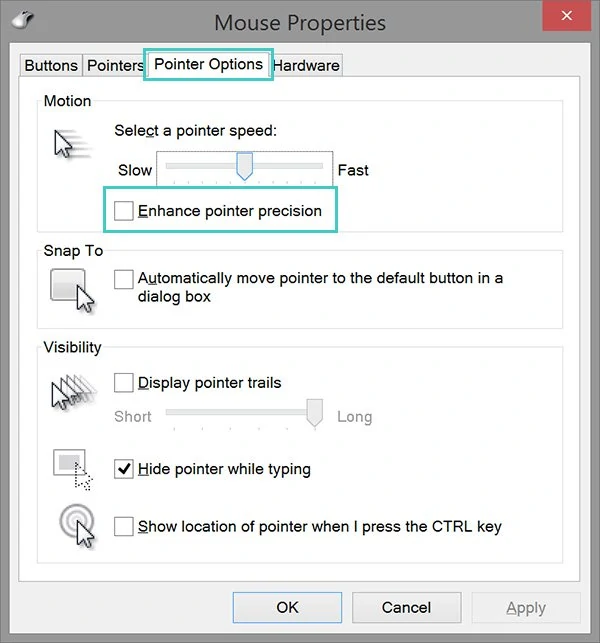Select the Pointer Options tab
The image size is (600, 643).
(x=208, y=64)
